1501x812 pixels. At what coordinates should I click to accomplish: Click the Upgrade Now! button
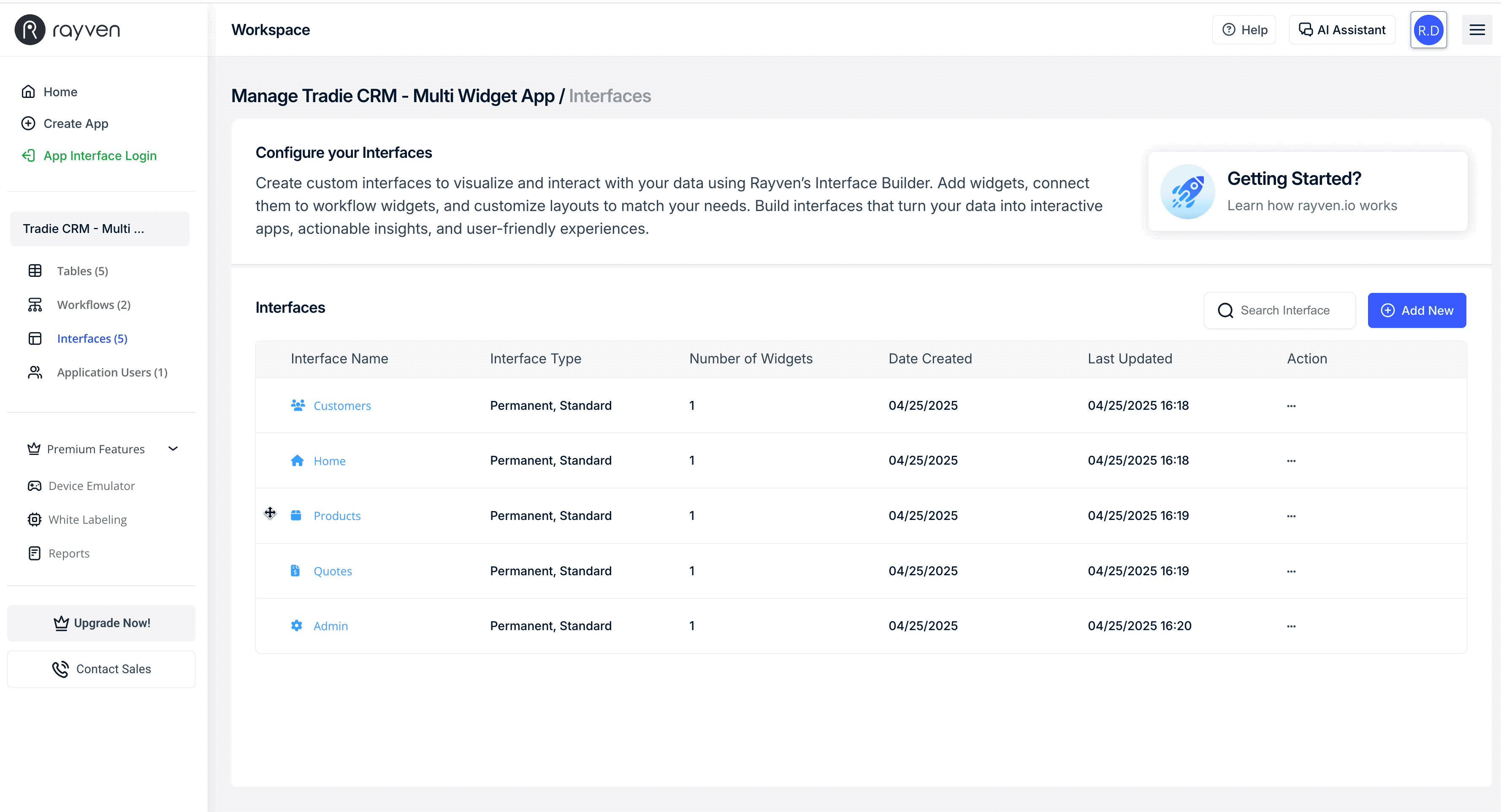coord(101,623)
